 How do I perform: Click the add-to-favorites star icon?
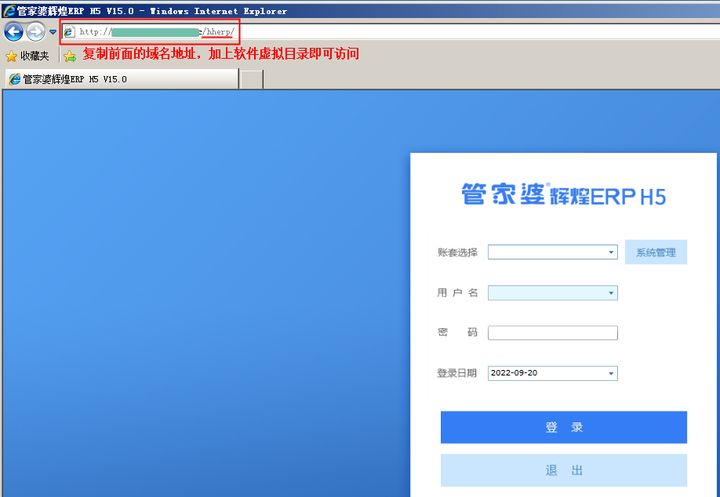pos(70,56)
